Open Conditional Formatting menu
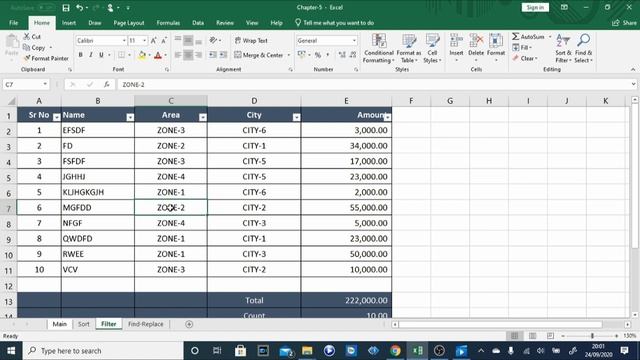640x360 pixels. click(x=379, y=48)
